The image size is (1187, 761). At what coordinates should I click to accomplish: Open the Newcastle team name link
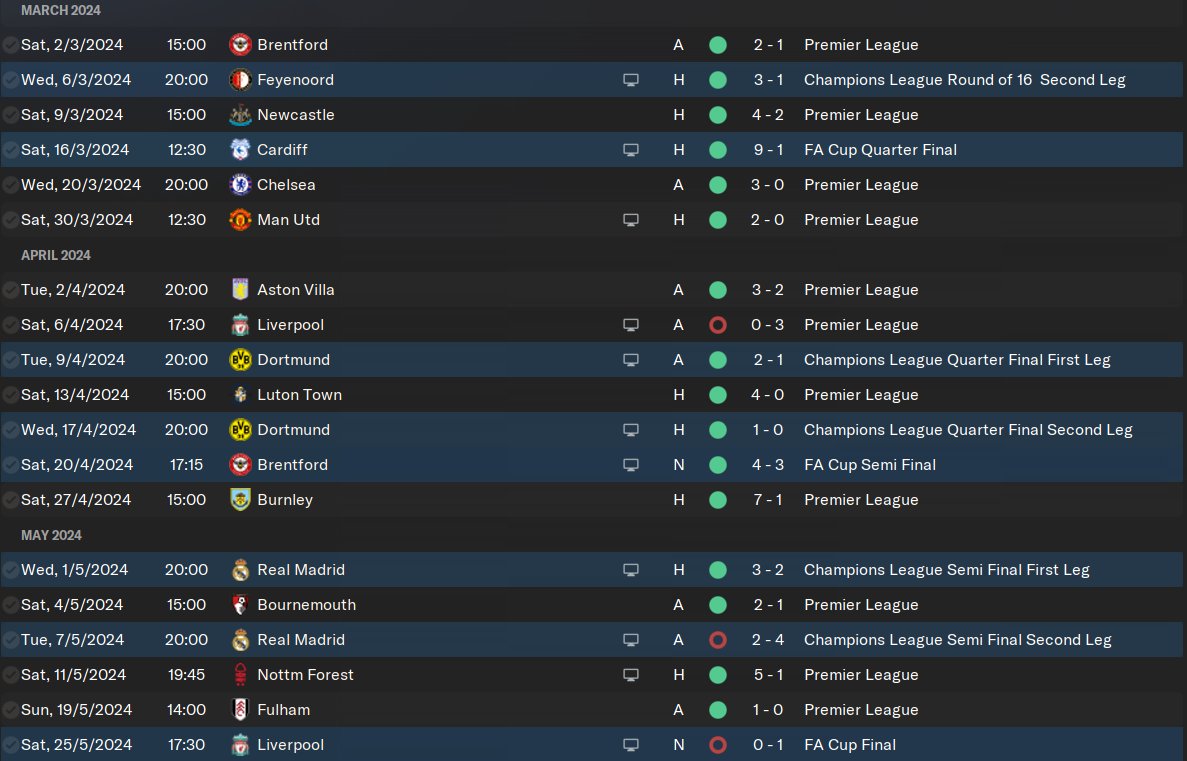(295, 115)
